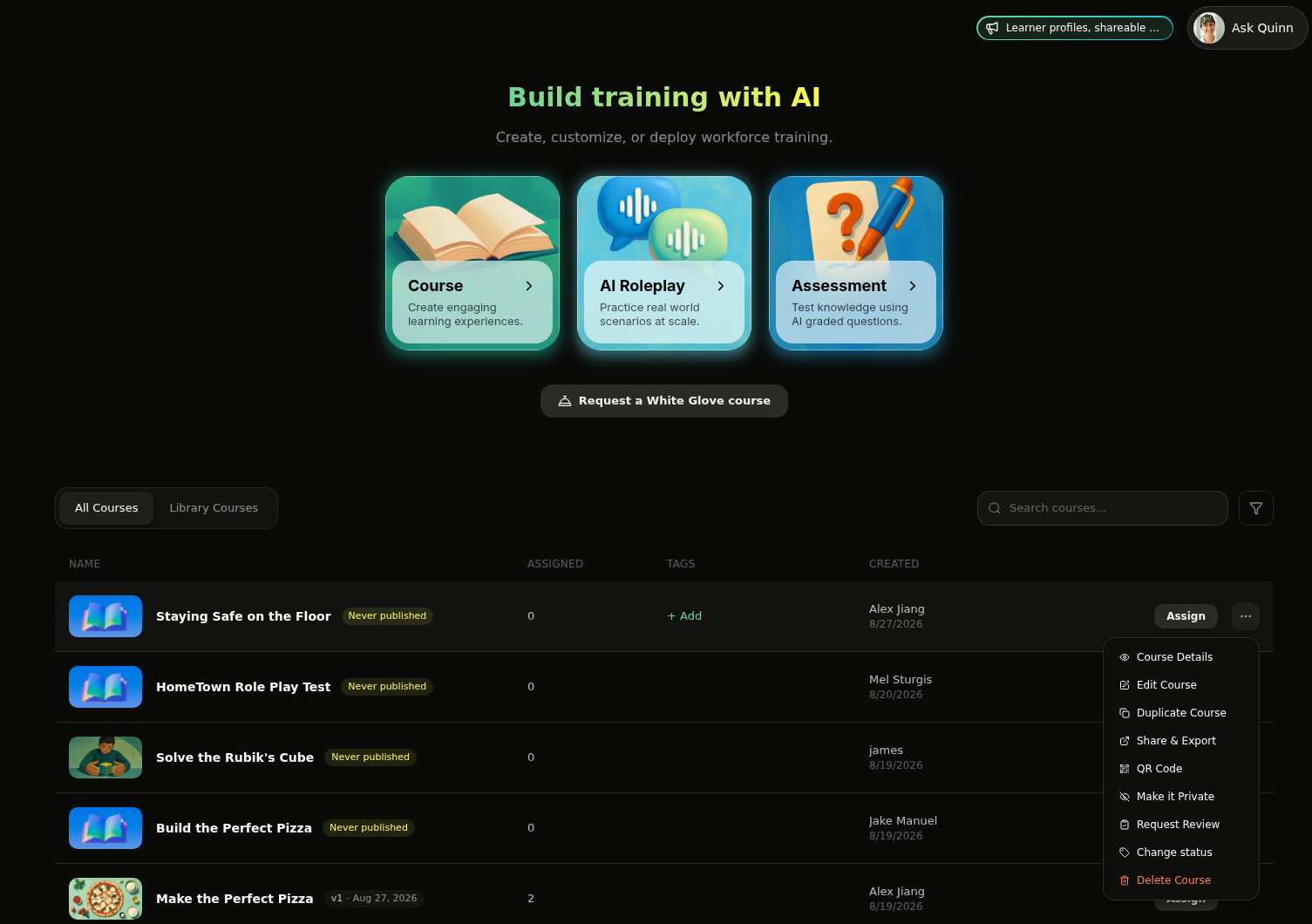Choose QR Code in the course menu
Viewport: 1312px width, 924px height.
[x=1181, y=769]
